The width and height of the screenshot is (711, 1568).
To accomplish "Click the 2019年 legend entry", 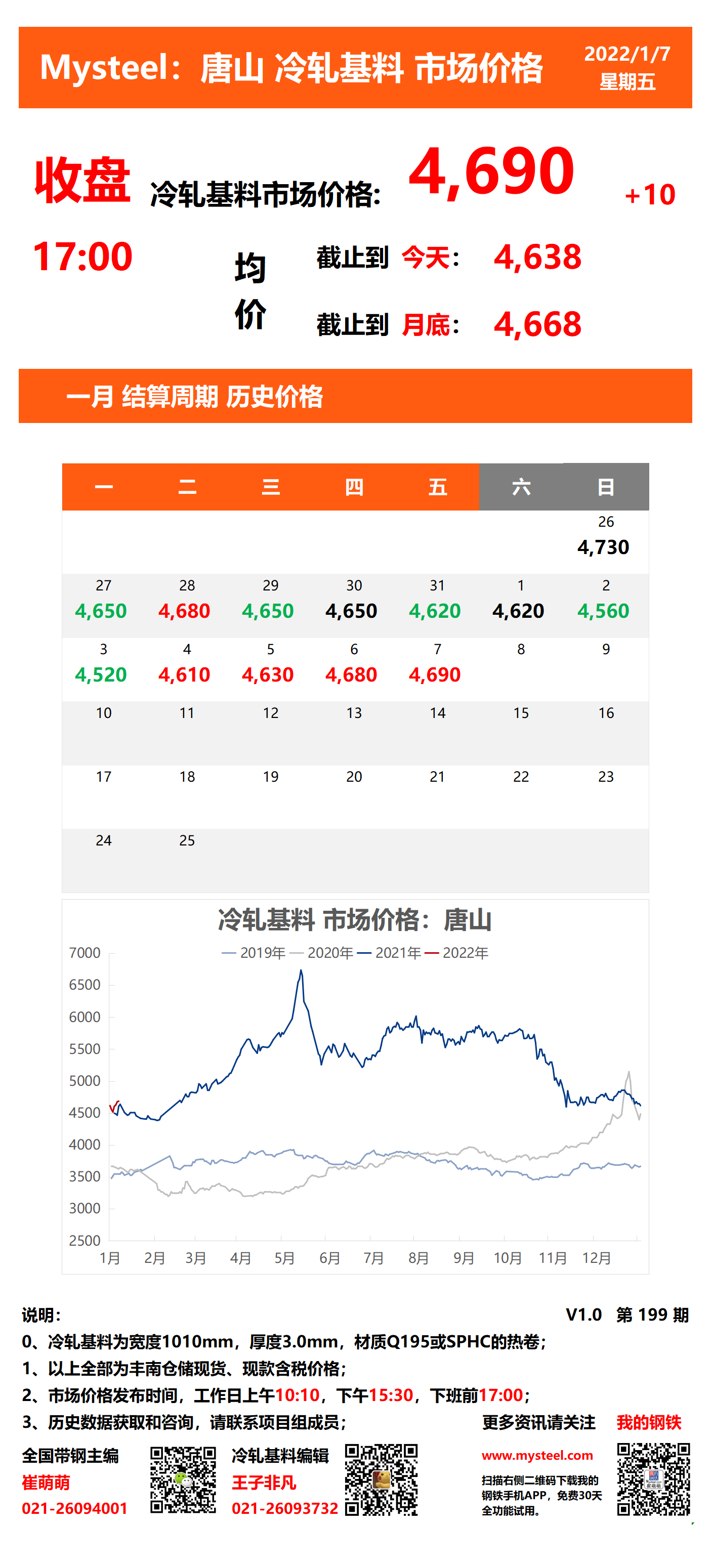I will 254,953.
